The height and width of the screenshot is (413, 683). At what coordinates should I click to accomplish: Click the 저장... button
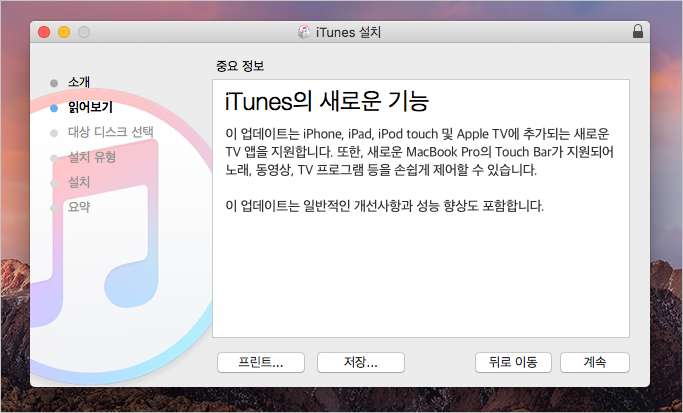(361, 362)
